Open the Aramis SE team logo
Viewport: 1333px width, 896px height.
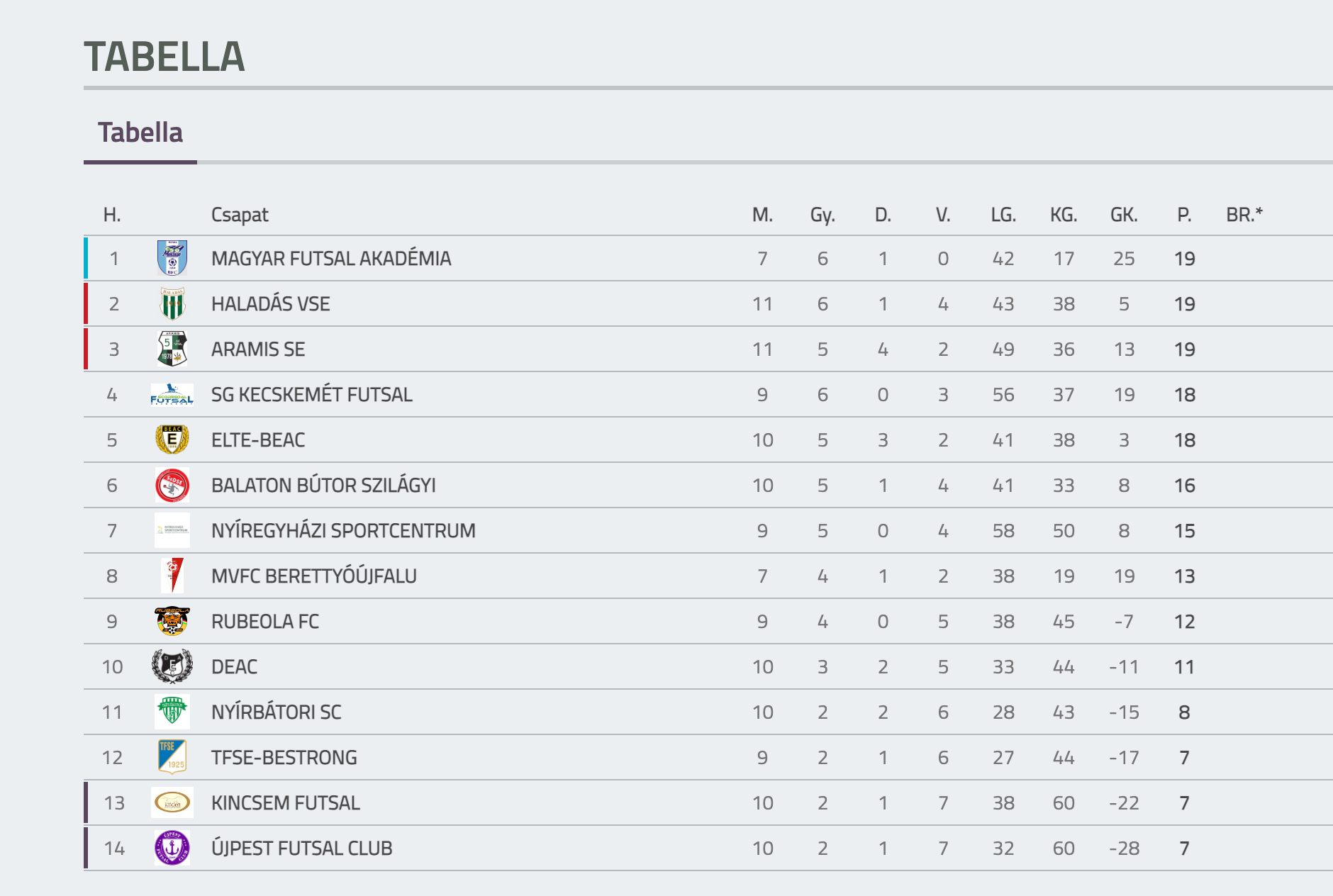point(172,349)
